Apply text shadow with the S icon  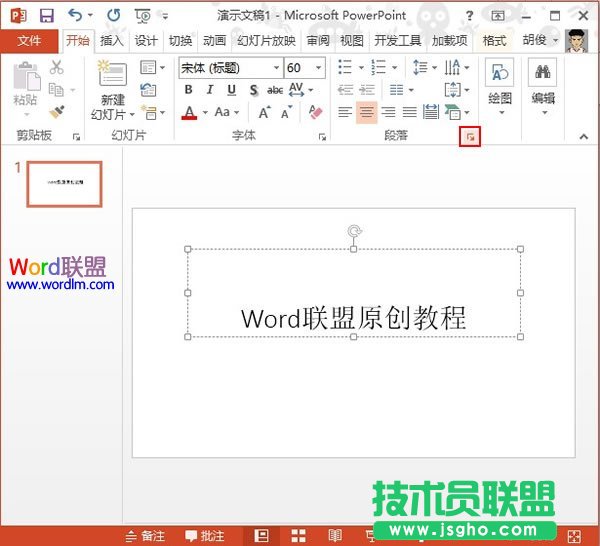(x=253, y=90)
